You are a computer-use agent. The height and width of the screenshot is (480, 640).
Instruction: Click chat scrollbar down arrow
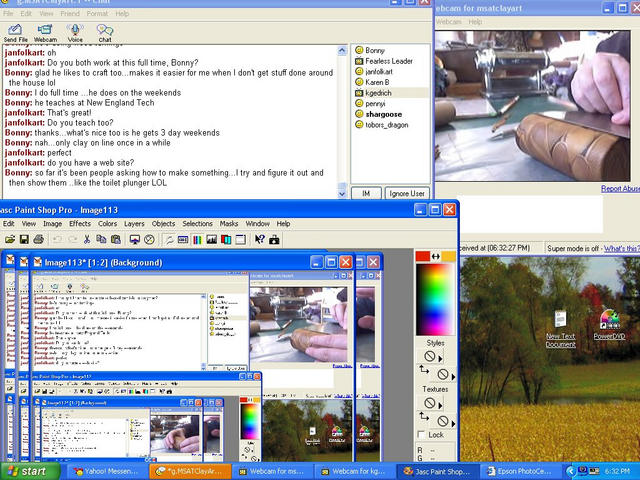tap(342, 193)
